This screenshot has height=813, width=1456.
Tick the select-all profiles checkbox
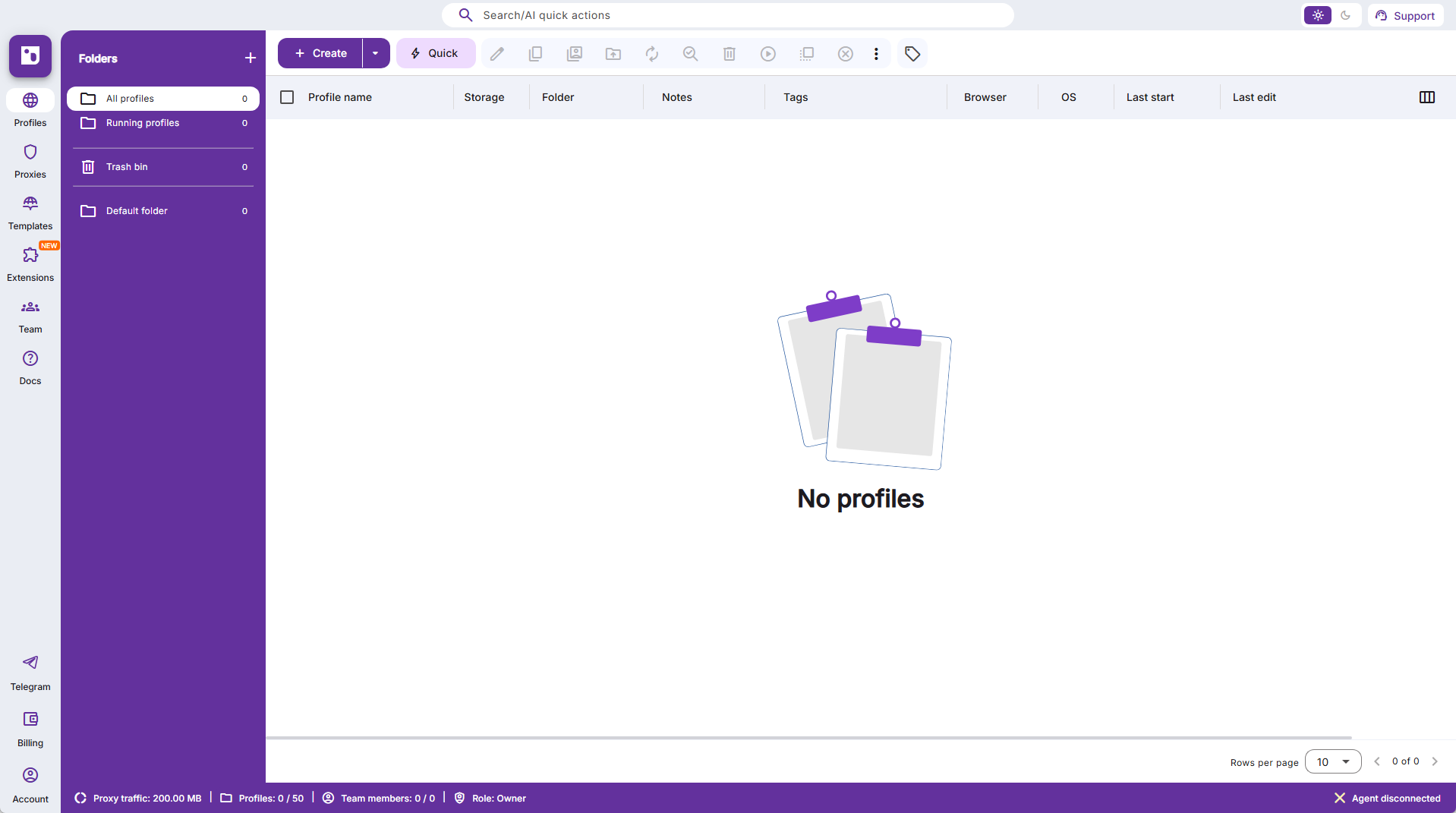click(287, 97)
